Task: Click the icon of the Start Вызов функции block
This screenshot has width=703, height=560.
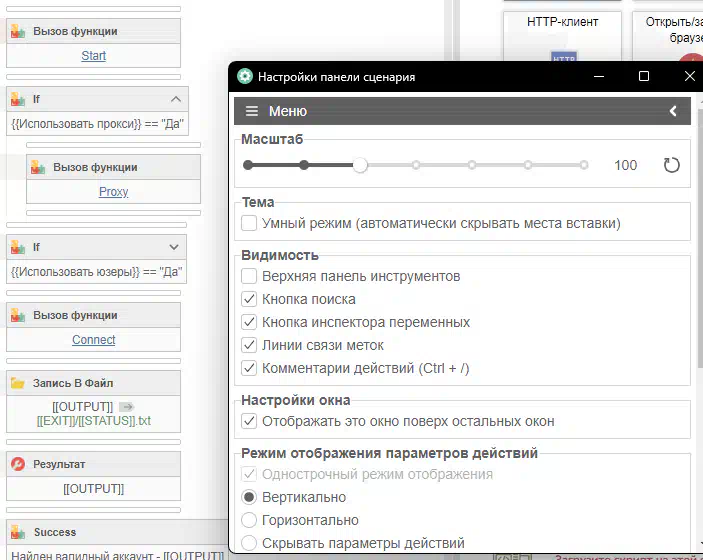Action: click(18, 31)
